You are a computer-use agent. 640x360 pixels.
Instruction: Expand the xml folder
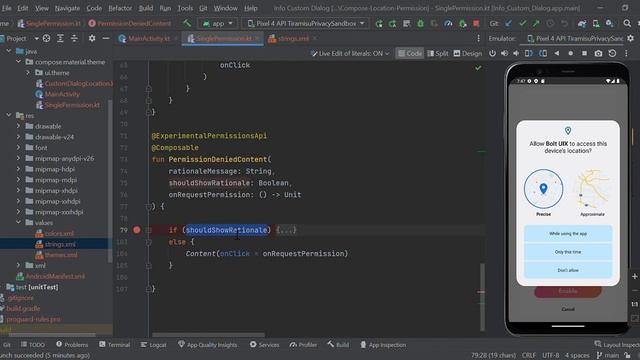coord(18,265)
